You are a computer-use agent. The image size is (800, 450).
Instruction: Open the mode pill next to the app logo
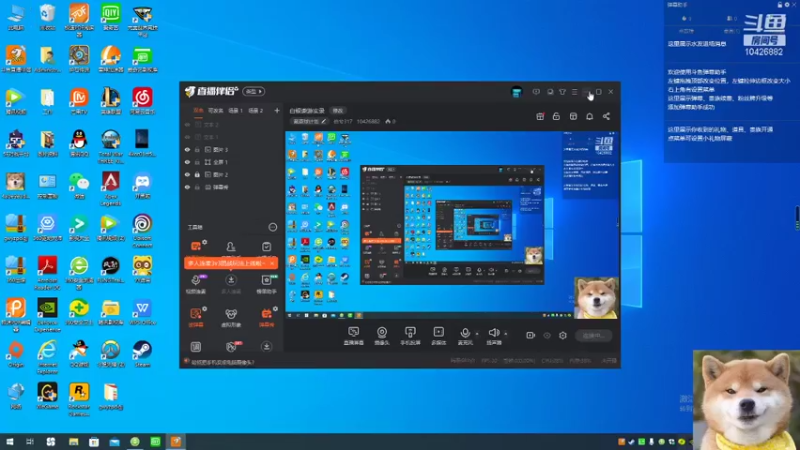pos(254,92)
